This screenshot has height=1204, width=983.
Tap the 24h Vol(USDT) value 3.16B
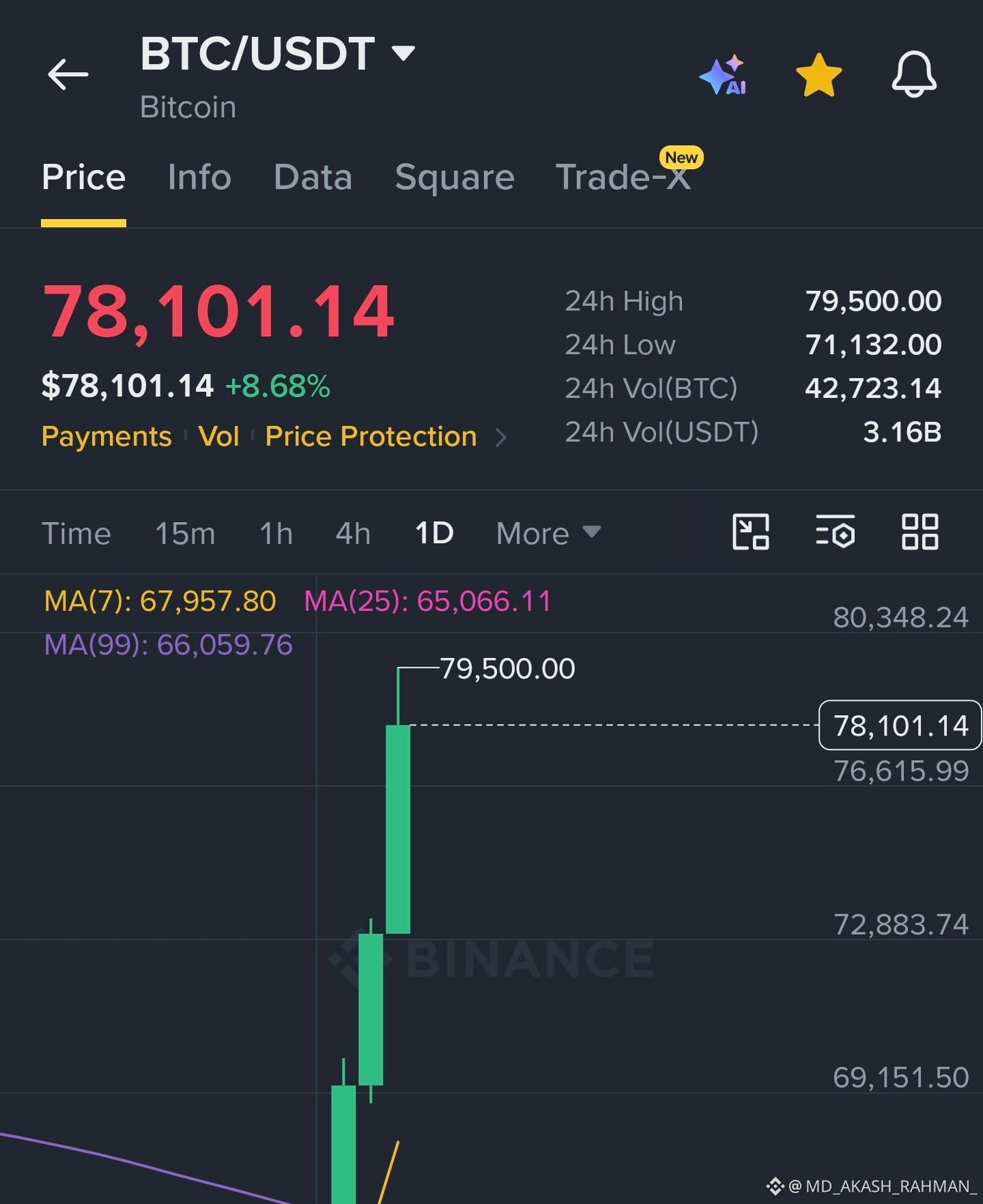(x=902, y=432)
